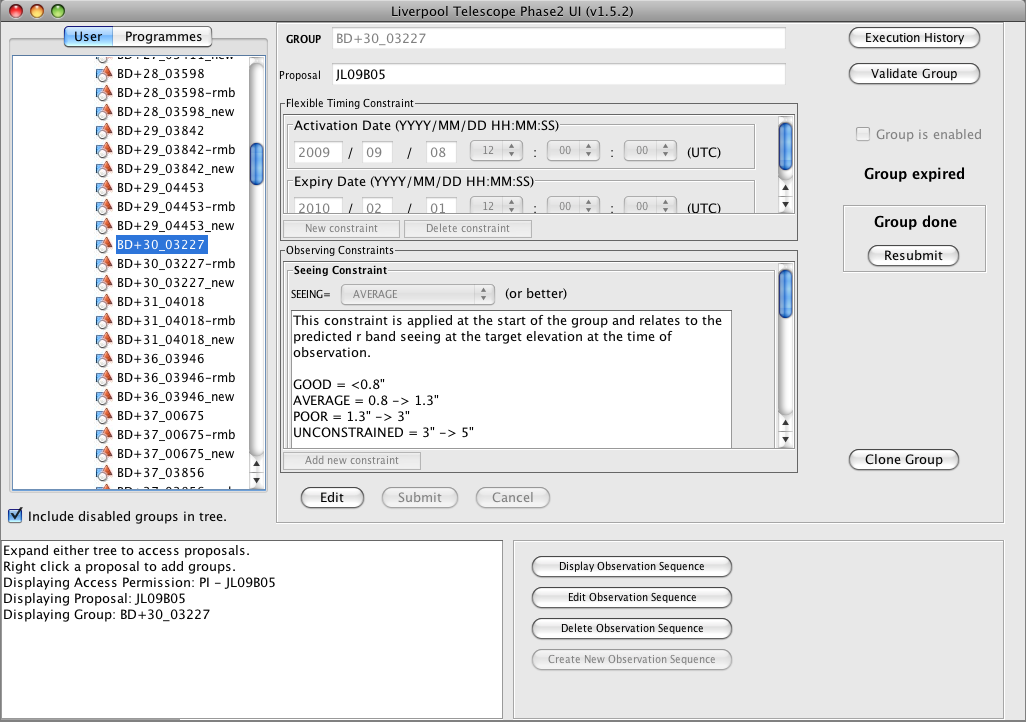This screenshot has width=1026, height=722.
Task: Click the group tree scroll-down arrow
Action: 257,480
